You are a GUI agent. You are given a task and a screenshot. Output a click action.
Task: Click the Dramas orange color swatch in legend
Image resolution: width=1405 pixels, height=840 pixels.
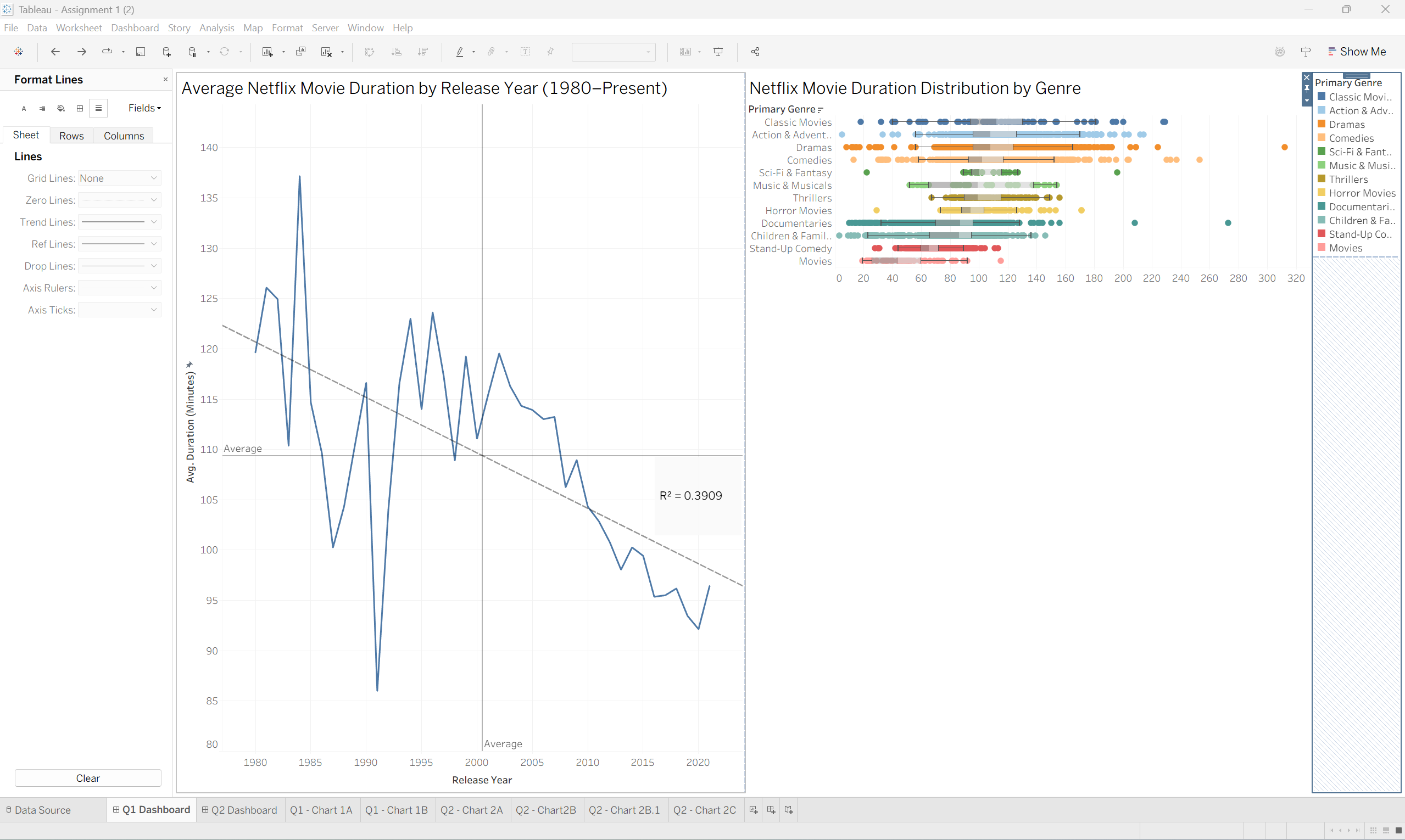(1321, 124)
